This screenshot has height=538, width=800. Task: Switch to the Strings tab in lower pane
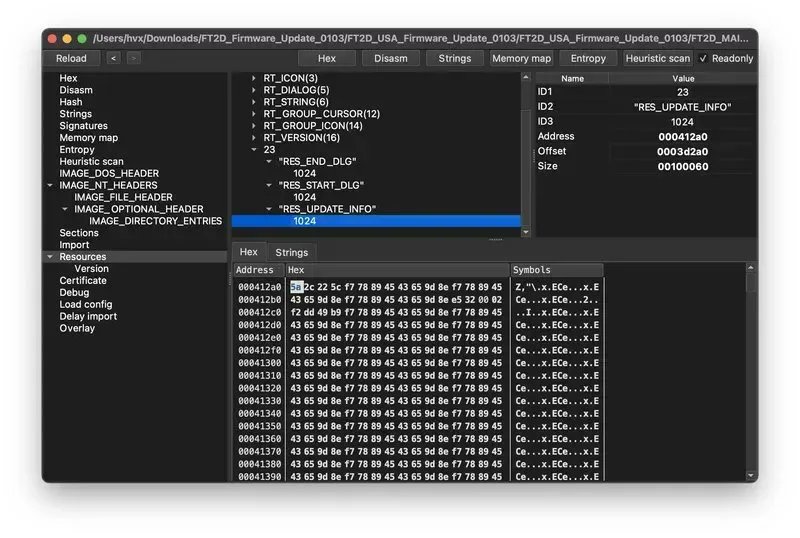point(291,252)
